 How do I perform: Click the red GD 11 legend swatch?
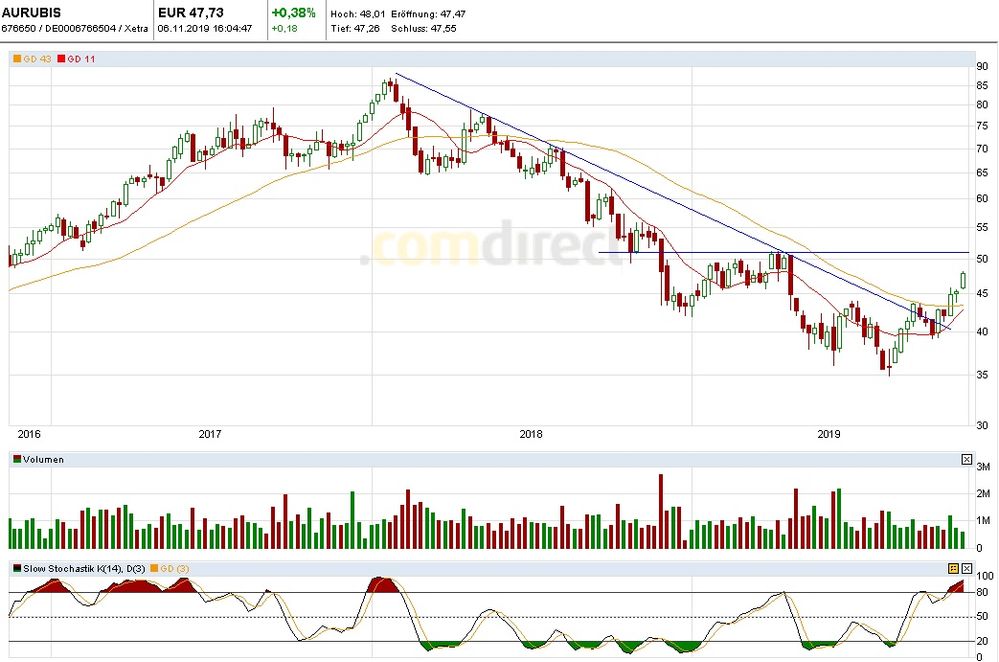click(x=62, y=60)
